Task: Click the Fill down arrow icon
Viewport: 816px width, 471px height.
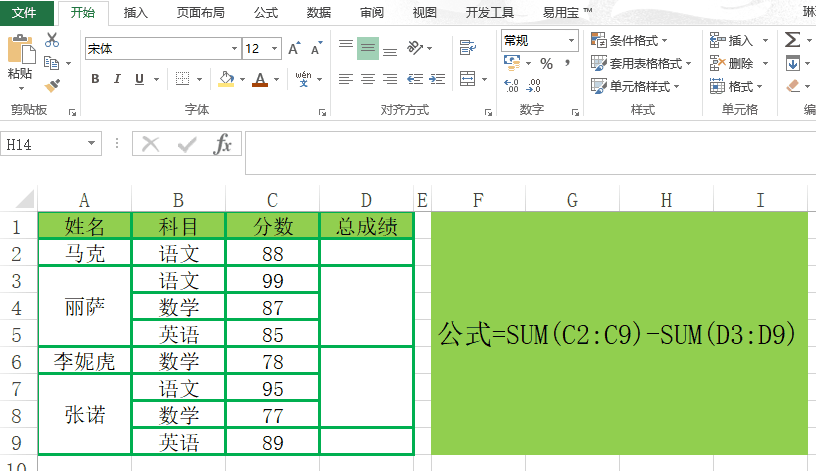Action: pos(793,63)
